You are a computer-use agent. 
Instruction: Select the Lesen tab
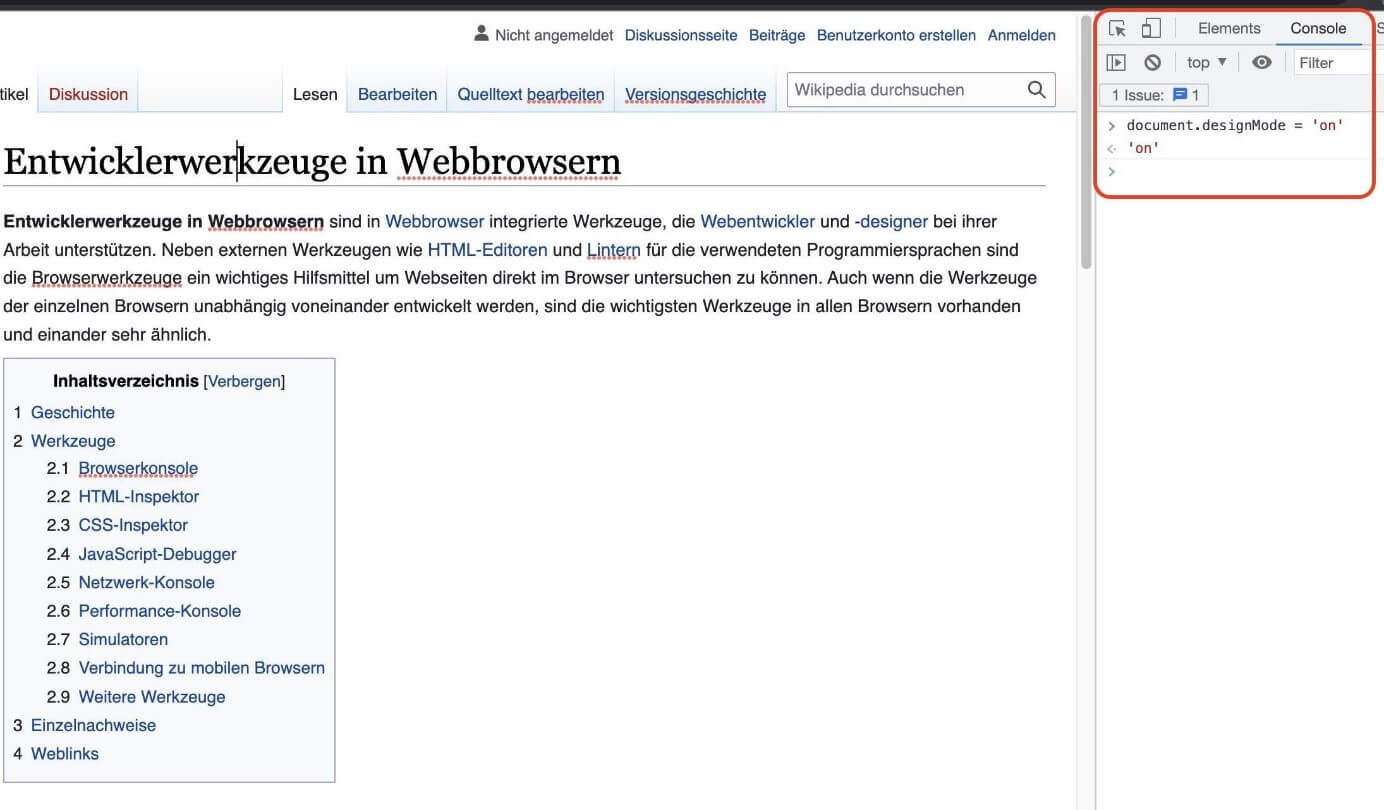pos(315,94)
